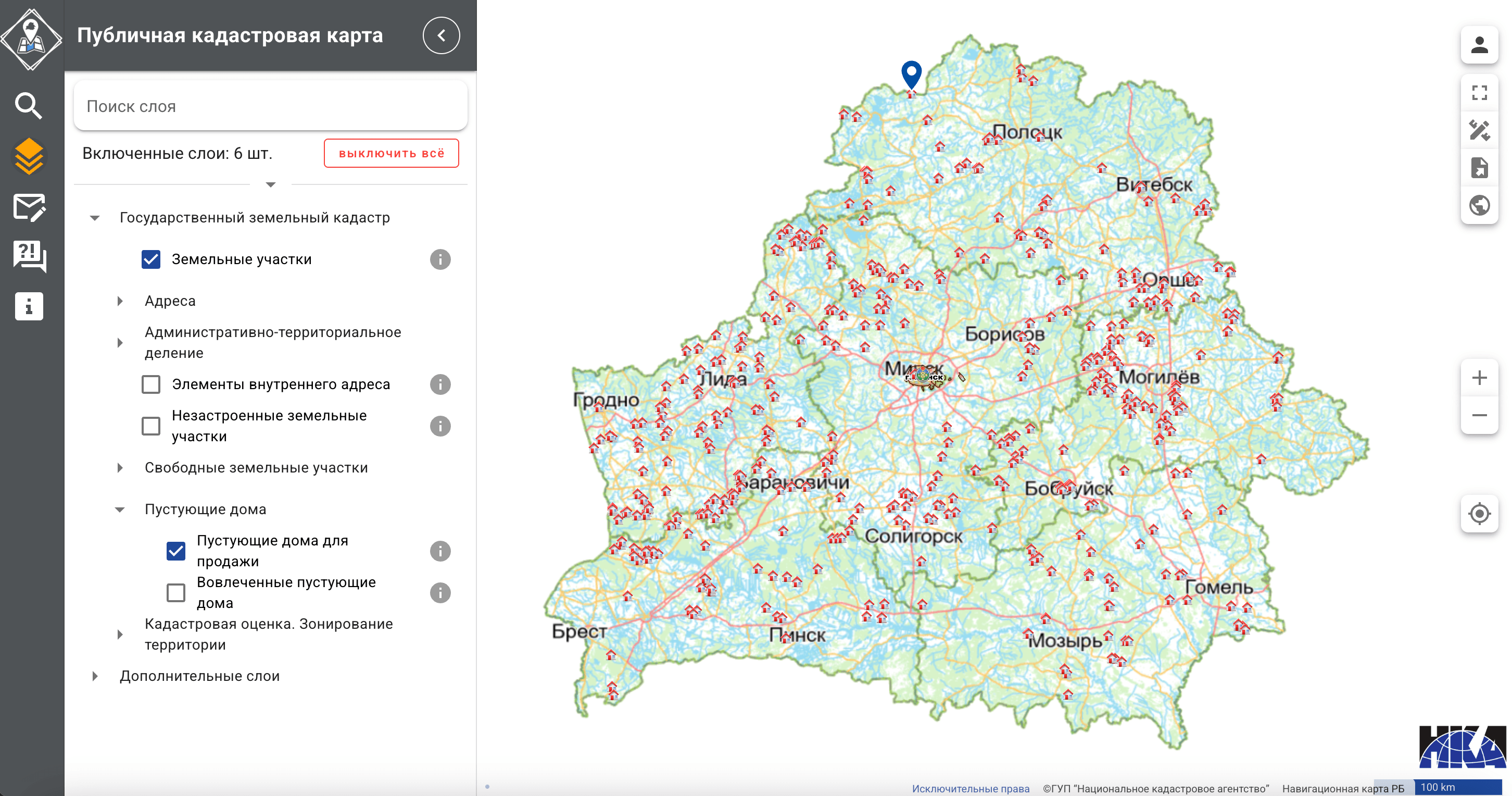The height and width of the screenshot is (796, 1512).
Task: Enter fullscreen map mode
Action: tap(1479, 93)
